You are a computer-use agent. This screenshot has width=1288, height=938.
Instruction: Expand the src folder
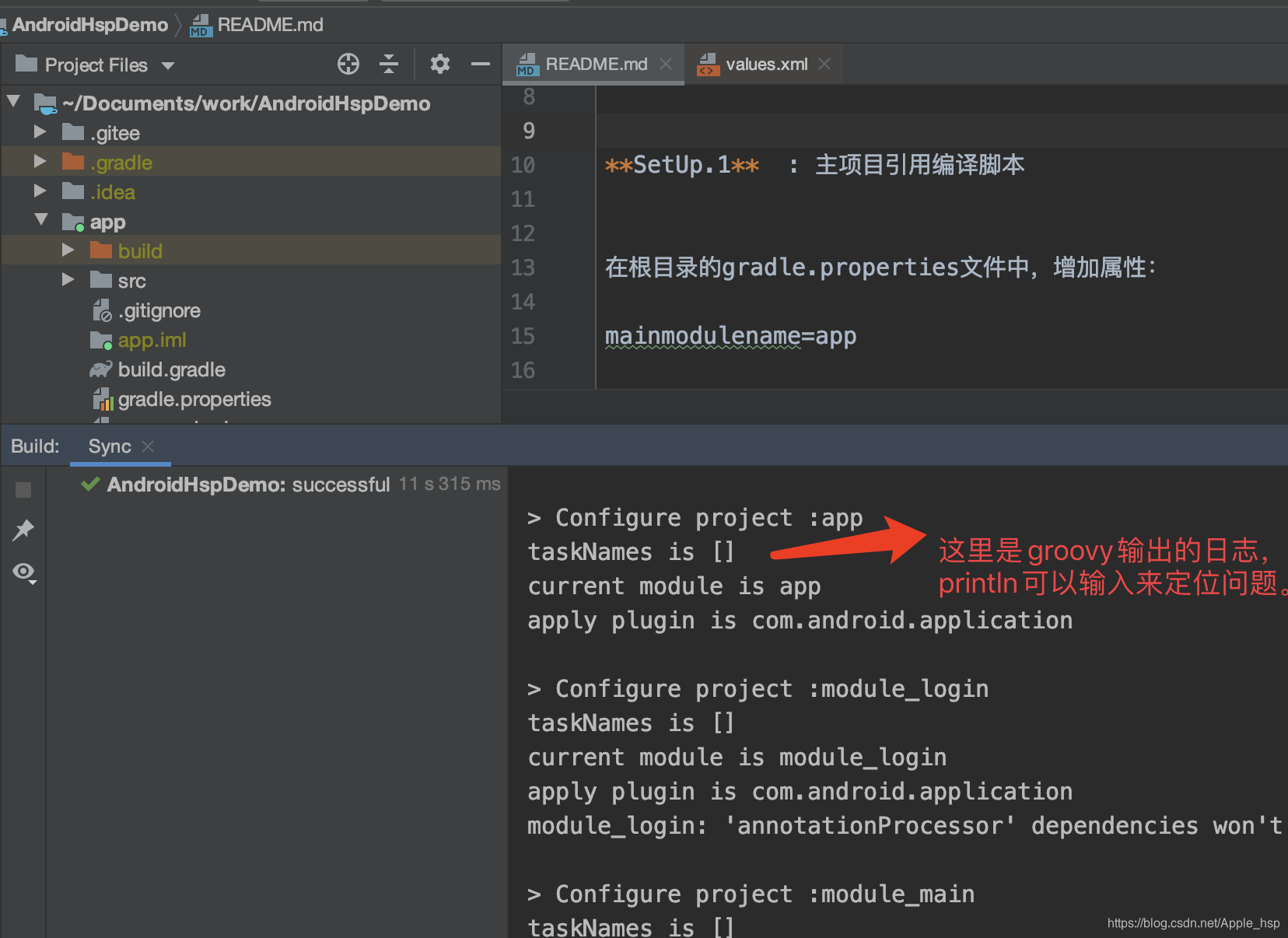68,279
